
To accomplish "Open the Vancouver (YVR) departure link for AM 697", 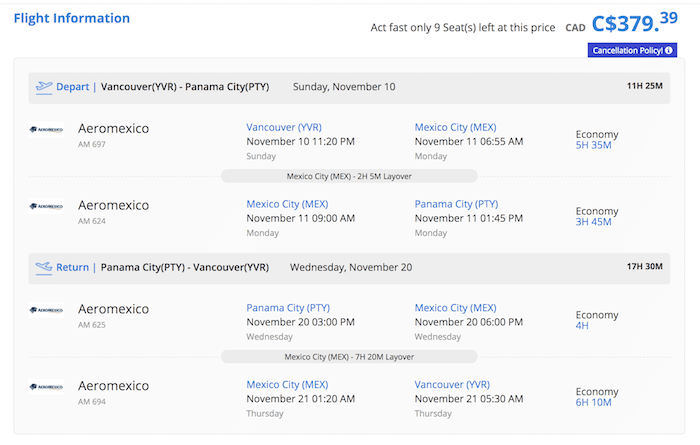I will click(x=284, y=127).
